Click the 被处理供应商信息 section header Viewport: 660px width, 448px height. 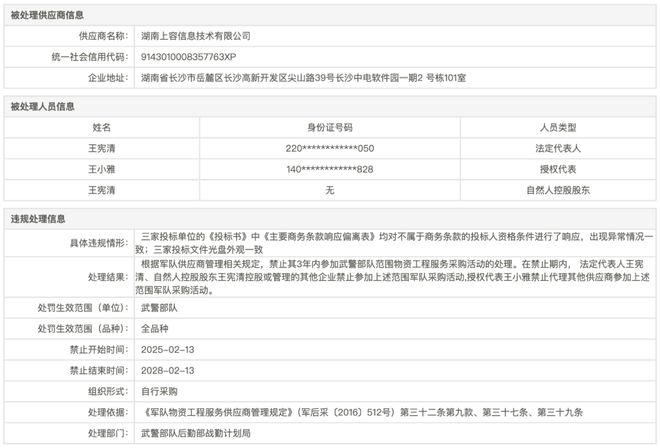tap(47, 15)
